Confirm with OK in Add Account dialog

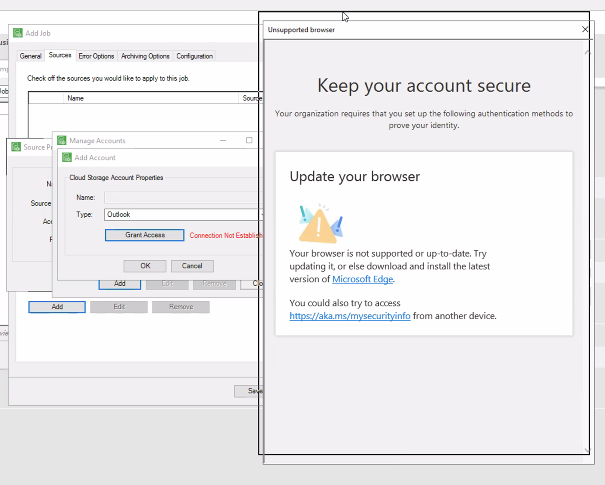pos(145,266)
